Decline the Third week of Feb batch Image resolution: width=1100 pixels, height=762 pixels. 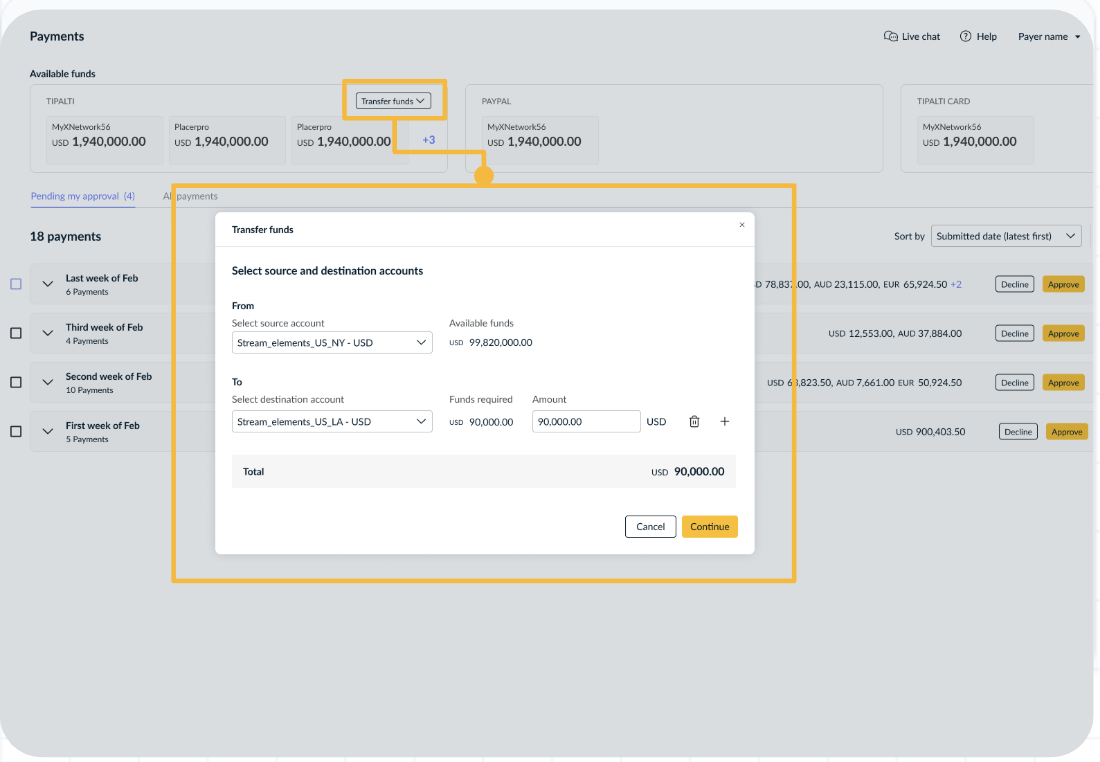coord(1014,333)
